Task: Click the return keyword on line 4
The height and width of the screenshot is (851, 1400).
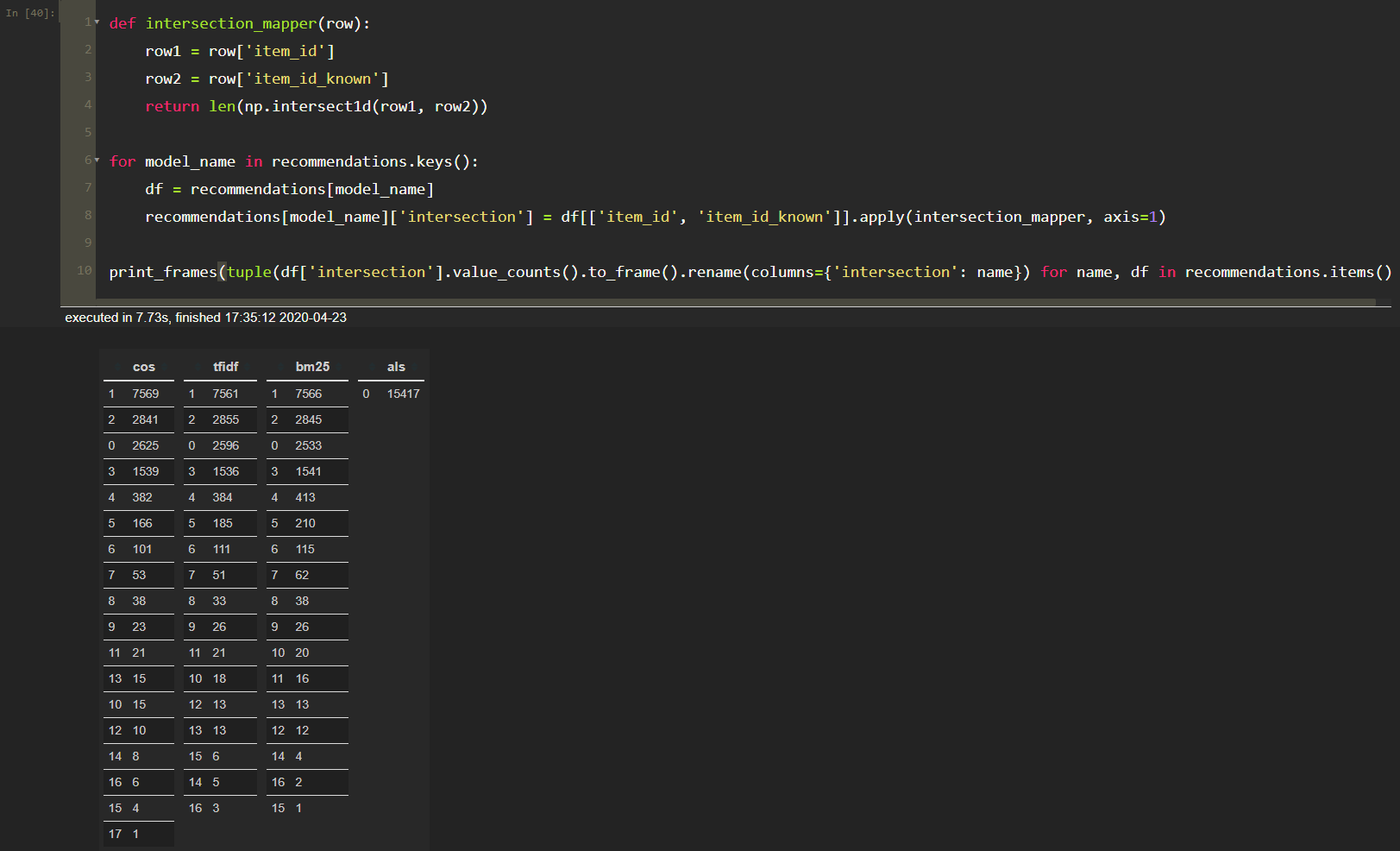Action: tap(173, 106)
